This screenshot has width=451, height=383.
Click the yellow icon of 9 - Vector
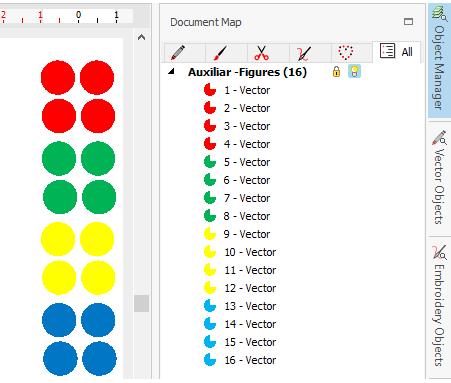coord(210,234)
